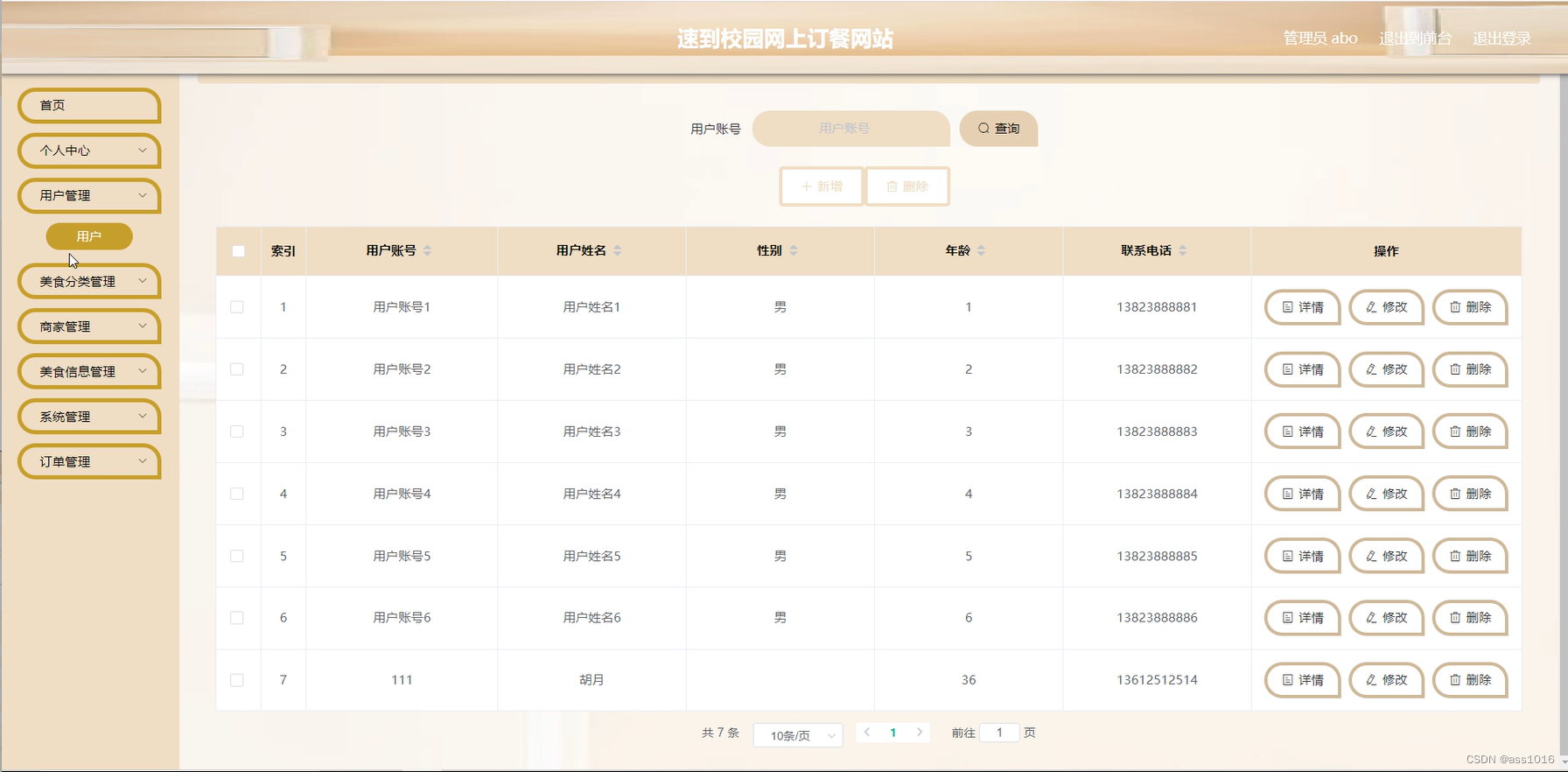This screenshot has width=1568, height=772.
Task: Delete the 胡月 row
Action: [1470, 680]
